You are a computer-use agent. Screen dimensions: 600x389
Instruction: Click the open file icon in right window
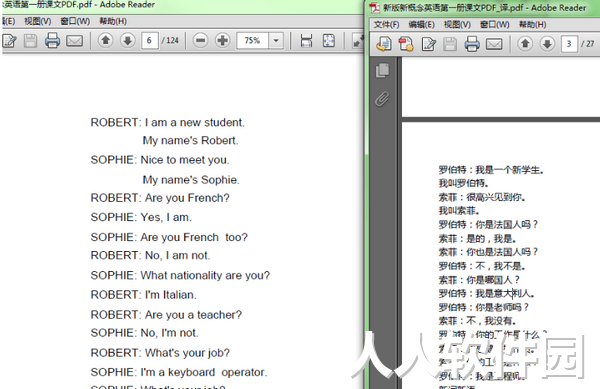tap(384, 44)
